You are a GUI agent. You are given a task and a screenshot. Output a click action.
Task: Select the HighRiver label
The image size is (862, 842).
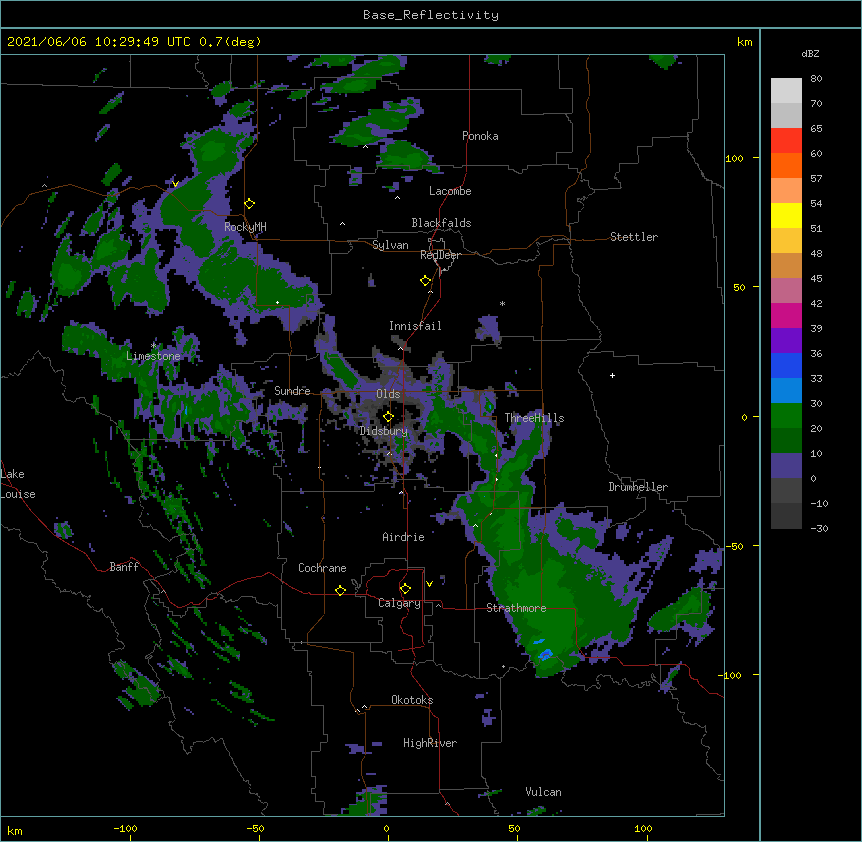[430, 743]
